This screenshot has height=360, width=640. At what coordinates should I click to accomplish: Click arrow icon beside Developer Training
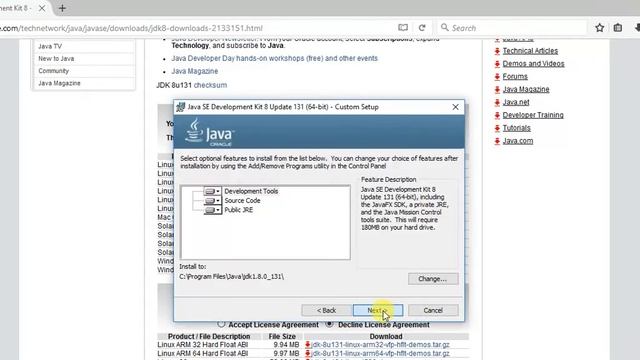click(497, 116)
